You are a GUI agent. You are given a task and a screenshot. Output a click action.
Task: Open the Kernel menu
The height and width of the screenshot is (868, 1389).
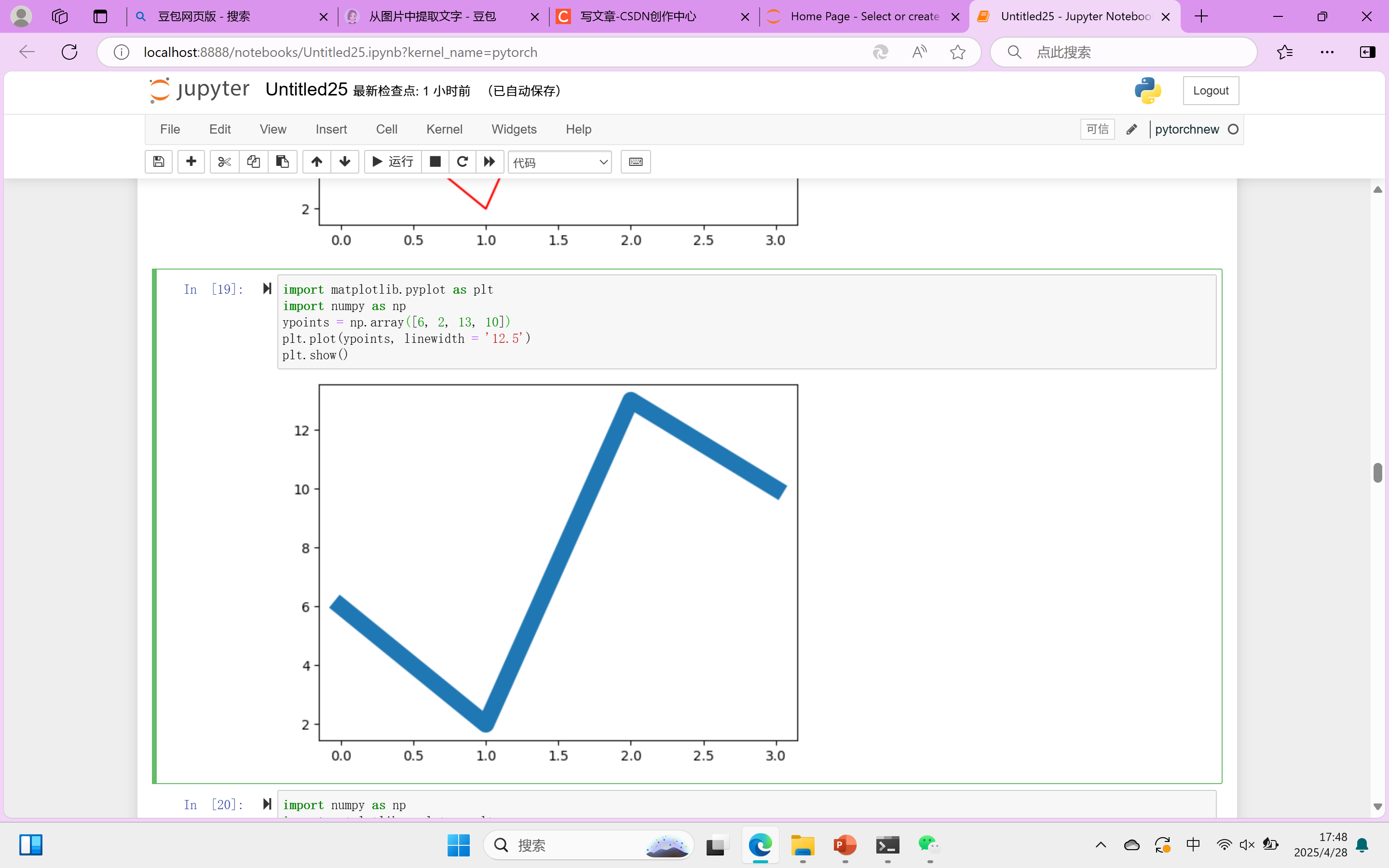444,129
